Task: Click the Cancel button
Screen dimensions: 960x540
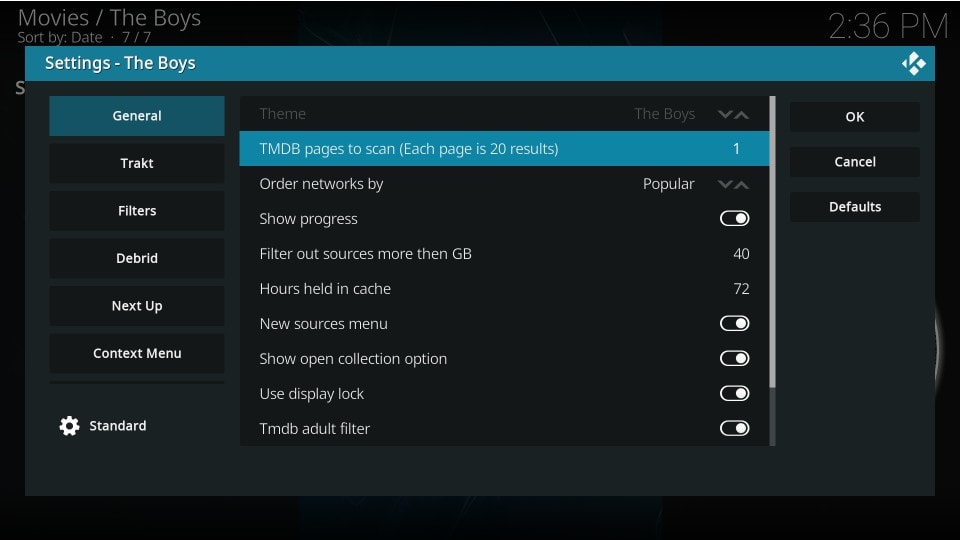Action: tap(855, 162)
